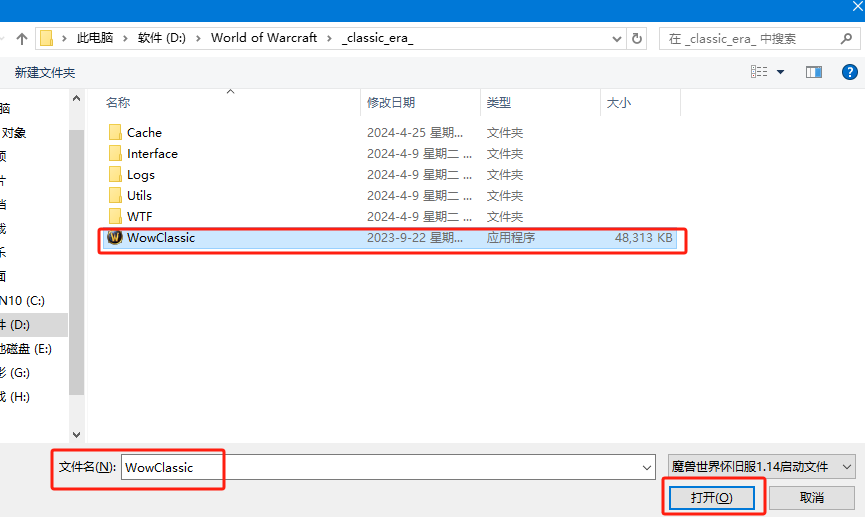Image resolution: width=865 pixels, height=517 pixels.
Task: Click the 2023-9-22 modified date cell
Action: click(415, 238)
